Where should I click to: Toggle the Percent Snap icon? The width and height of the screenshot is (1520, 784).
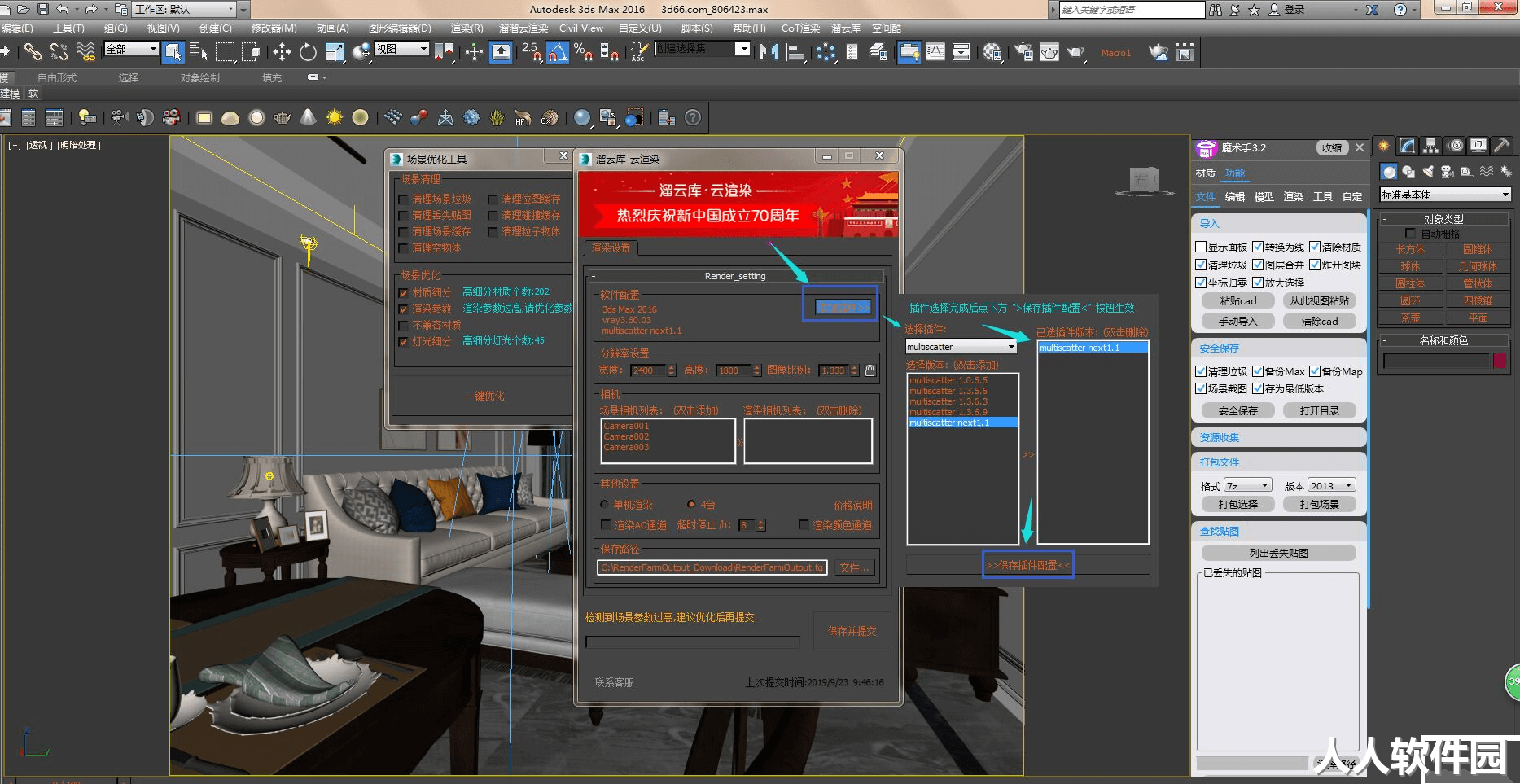point(583,52)
